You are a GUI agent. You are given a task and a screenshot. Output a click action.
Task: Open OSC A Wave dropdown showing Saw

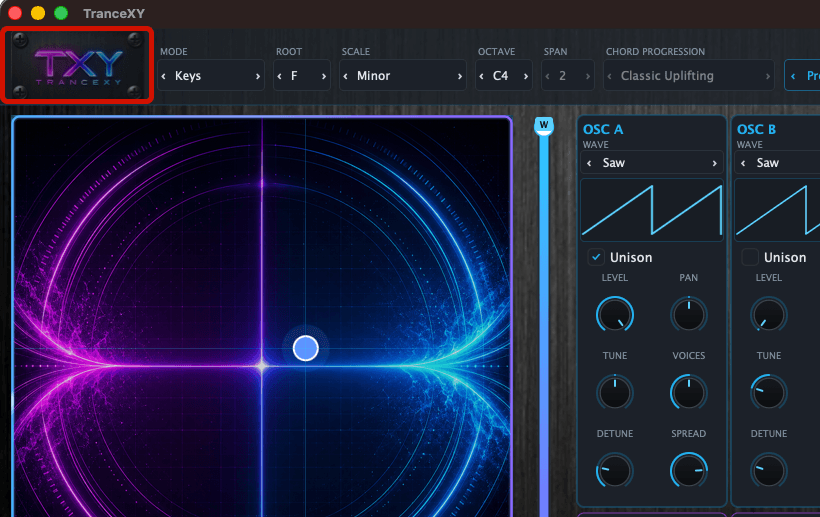pos(652,163)
